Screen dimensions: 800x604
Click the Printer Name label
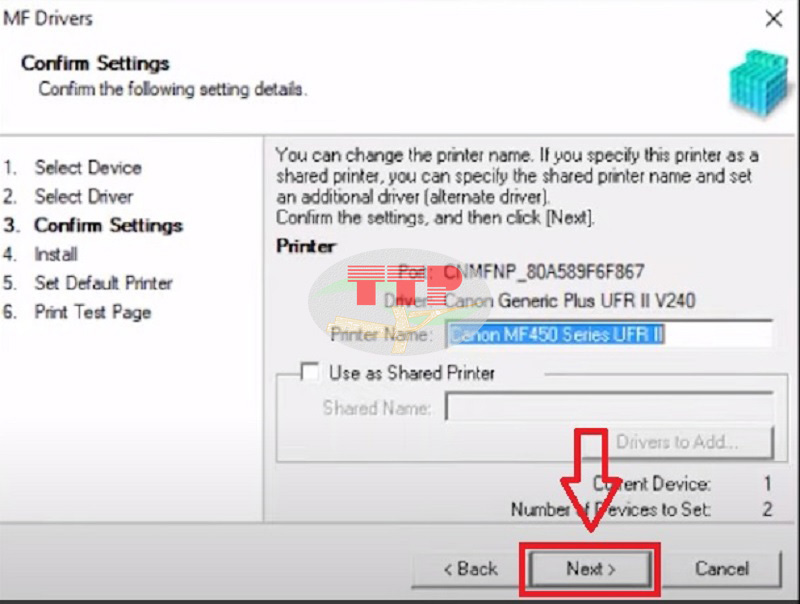[381, 335]
